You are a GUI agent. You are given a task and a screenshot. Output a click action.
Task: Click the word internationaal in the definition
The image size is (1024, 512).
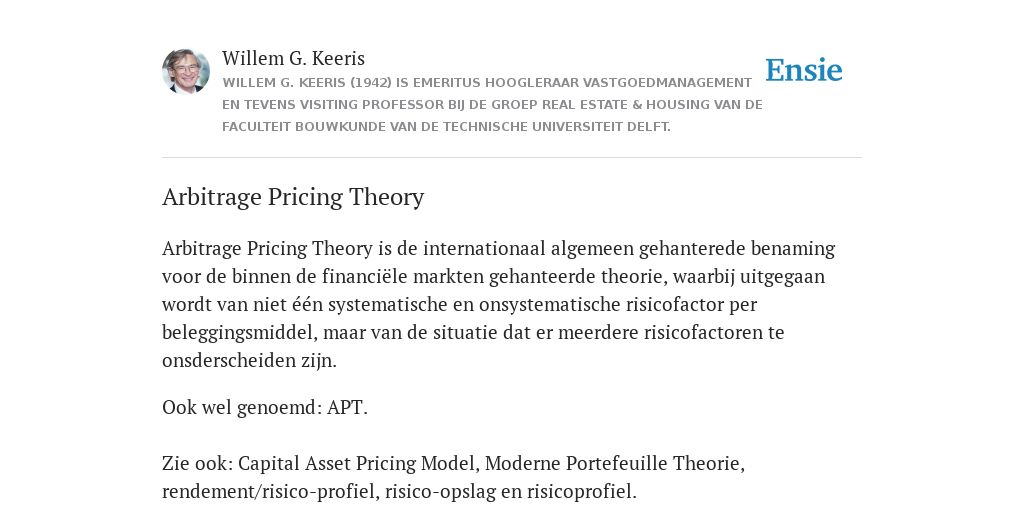[484, 248]
